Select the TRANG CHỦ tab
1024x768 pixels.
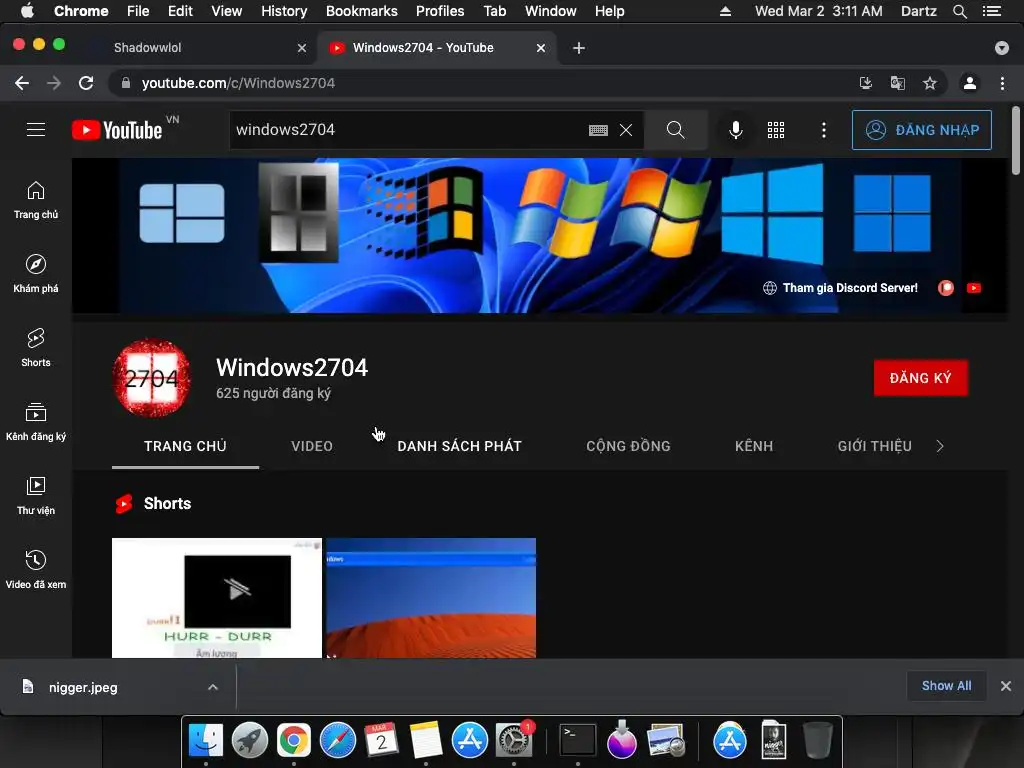coord(185,446)
